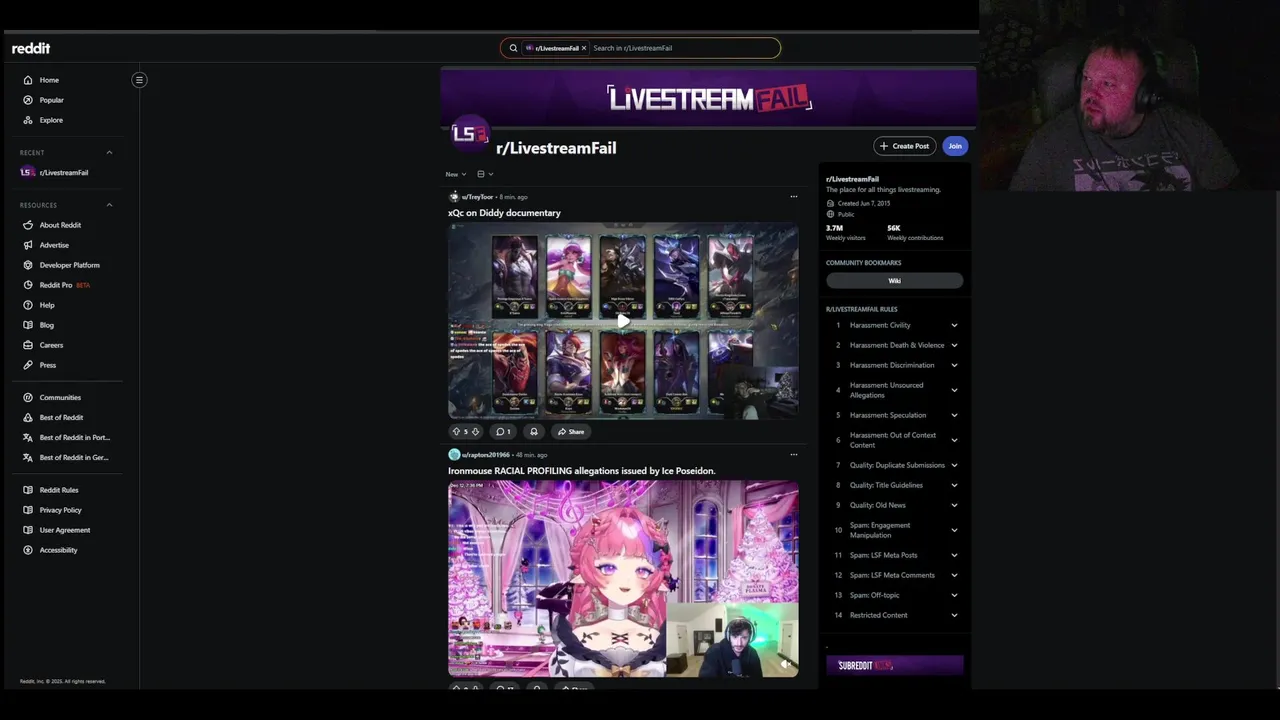Downvote the xQc on Diddy post
This screenshot has width=1280, height=720.
click(x=475, y=432)
